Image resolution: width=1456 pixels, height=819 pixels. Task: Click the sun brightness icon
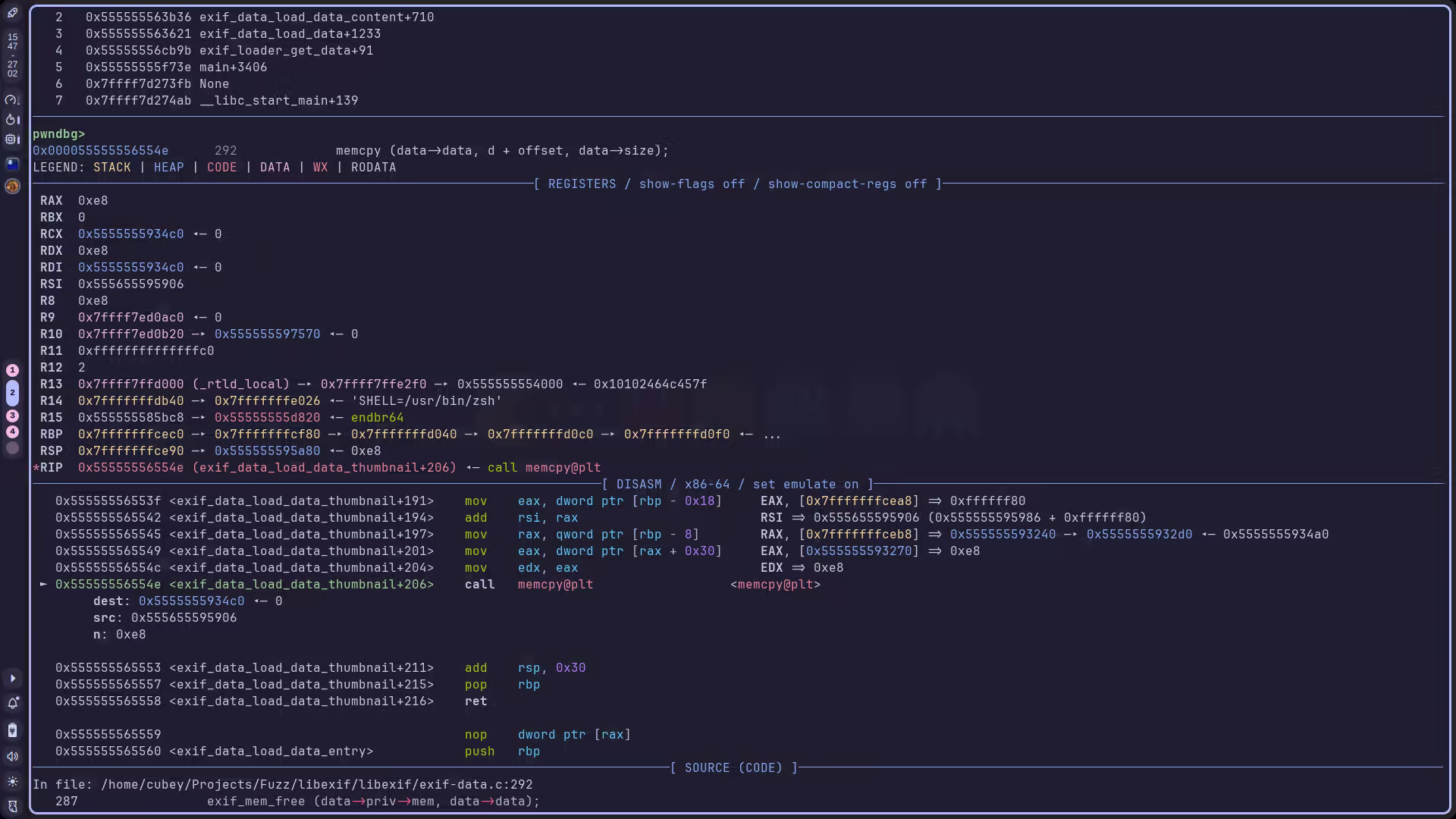[12, 782]
